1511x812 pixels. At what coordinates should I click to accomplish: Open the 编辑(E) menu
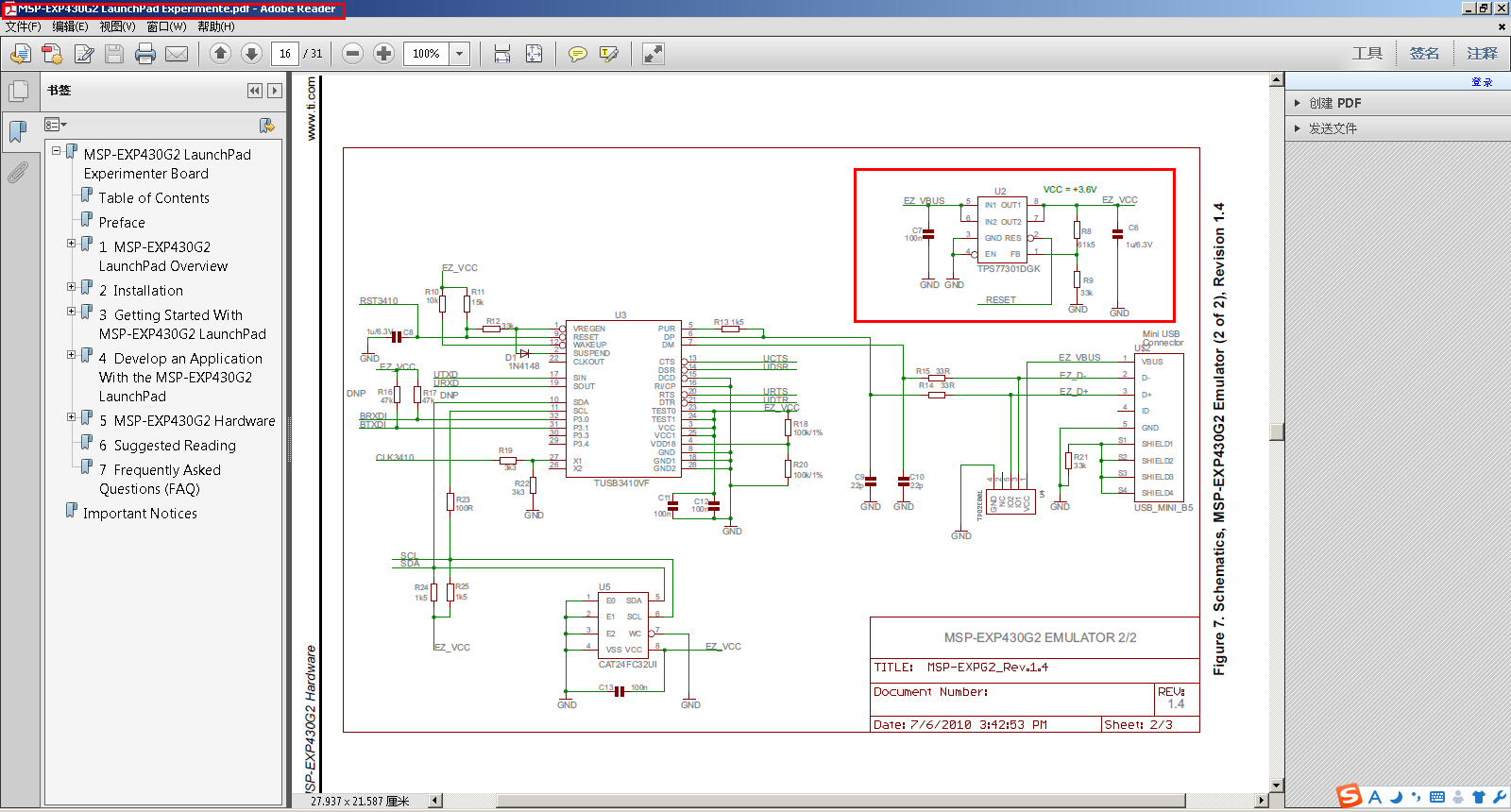(x=71, y=26)
